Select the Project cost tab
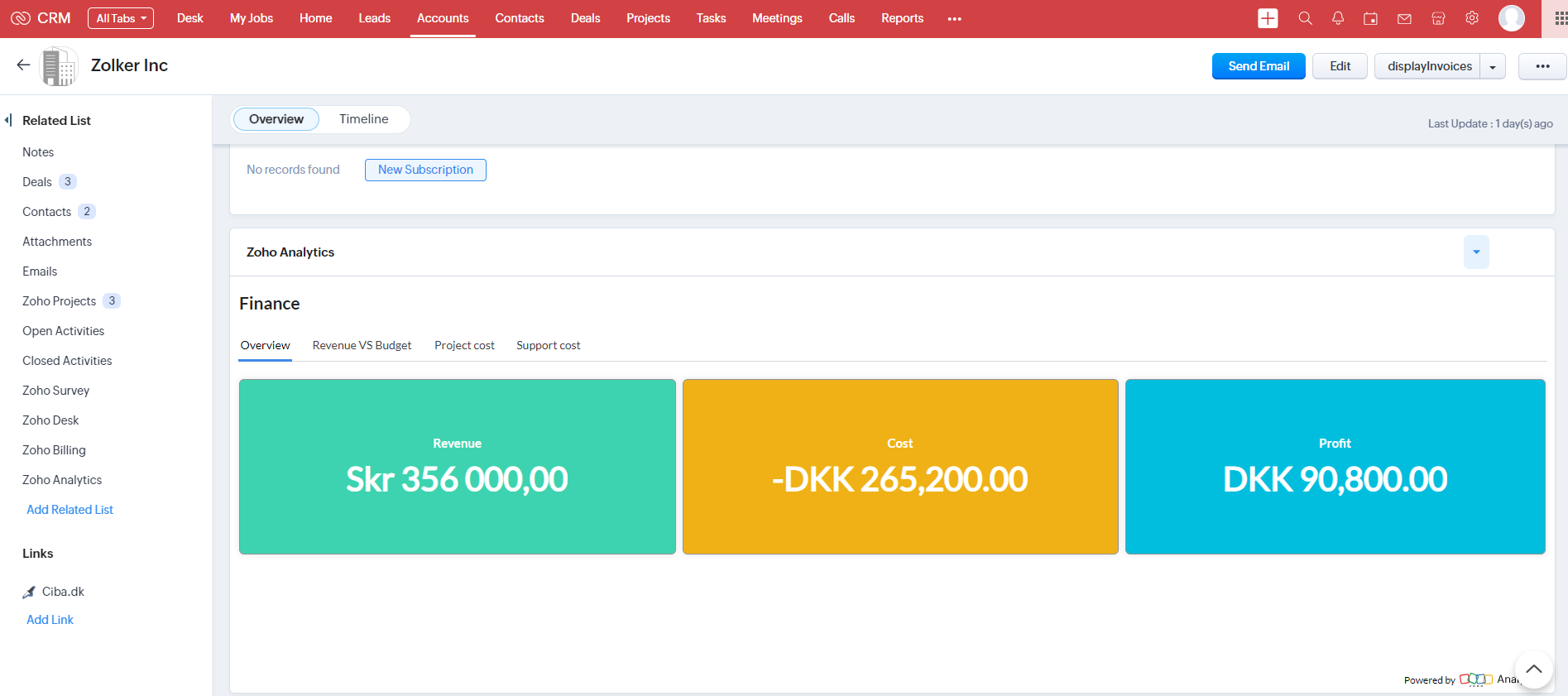The image size is (1568, 696). point(464,345)
